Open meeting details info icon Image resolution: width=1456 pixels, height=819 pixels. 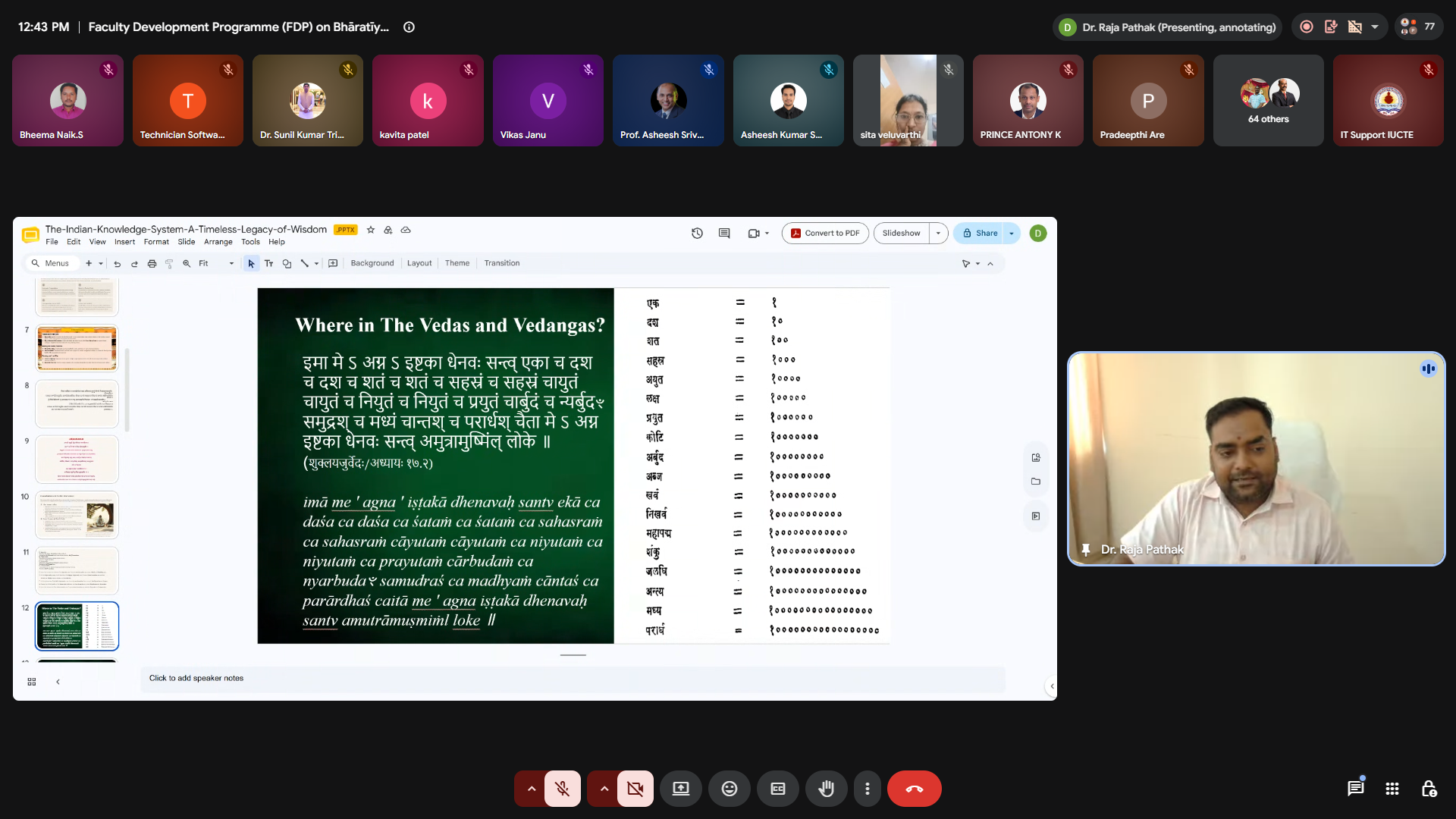click(409, 27)
